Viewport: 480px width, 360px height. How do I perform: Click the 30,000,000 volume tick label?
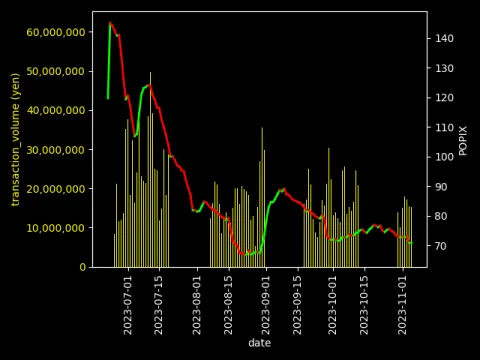coord(56,150)
